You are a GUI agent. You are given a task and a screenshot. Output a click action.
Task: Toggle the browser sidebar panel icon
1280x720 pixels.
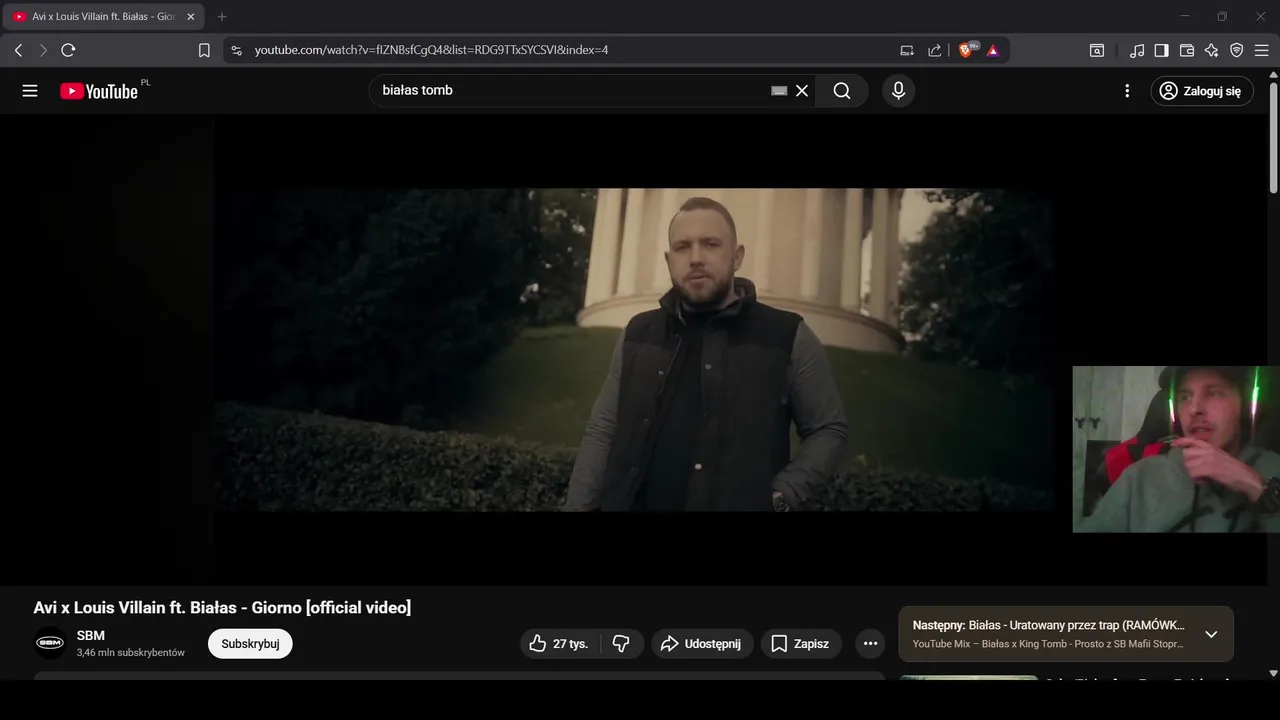[x=1162, y=50]
